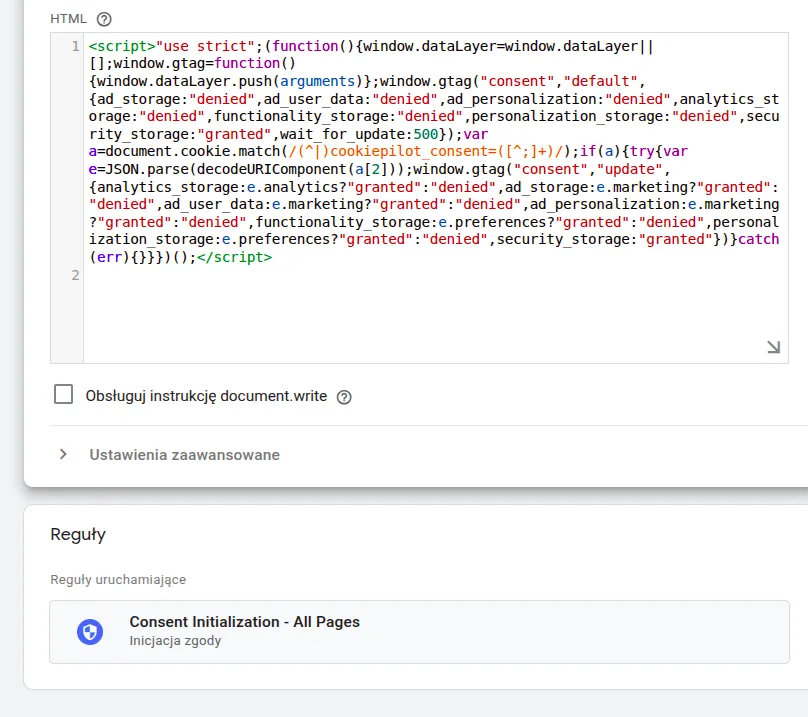Screen dimensions: 808x717
Task: Open the Consent Initialization - All Pages trigger
Action: 244,622
